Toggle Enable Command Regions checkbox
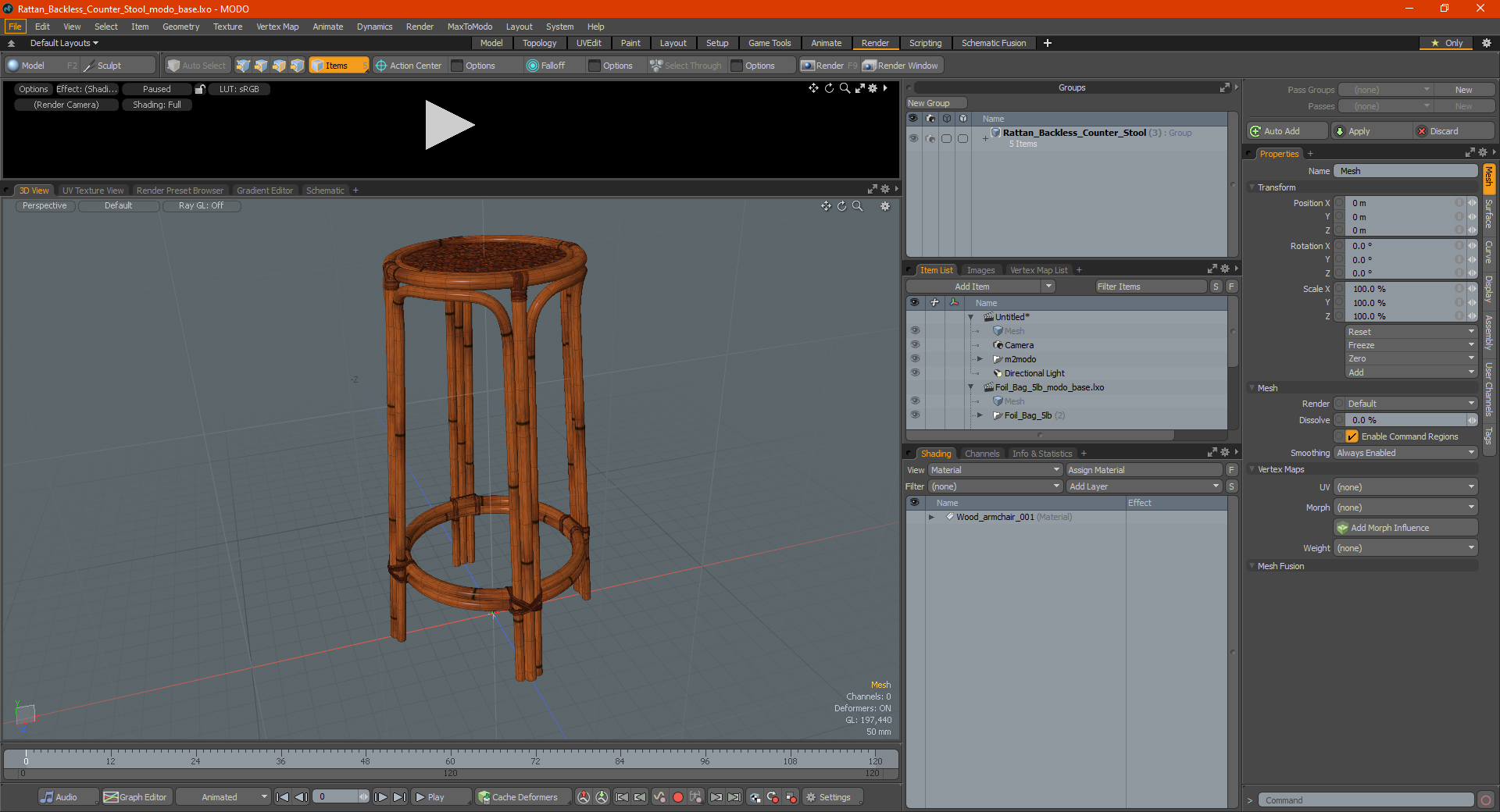The image size is (1500, 812). [1352, 436]
